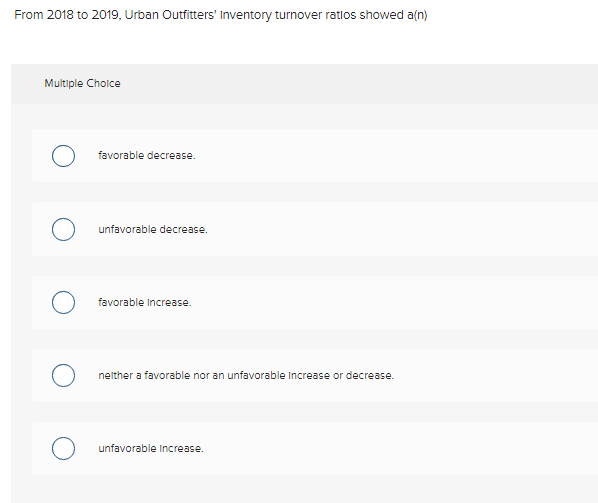Click the 'Multiple Choice' heading label

click(82, 83)
